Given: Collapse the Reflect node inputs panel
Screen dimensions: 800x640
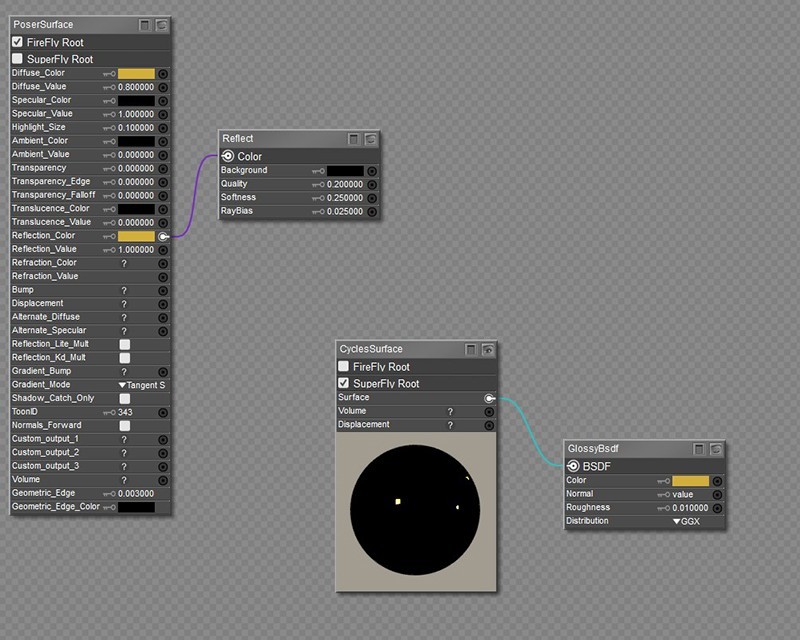Looking at the screenshot, I should coord(354,139).
